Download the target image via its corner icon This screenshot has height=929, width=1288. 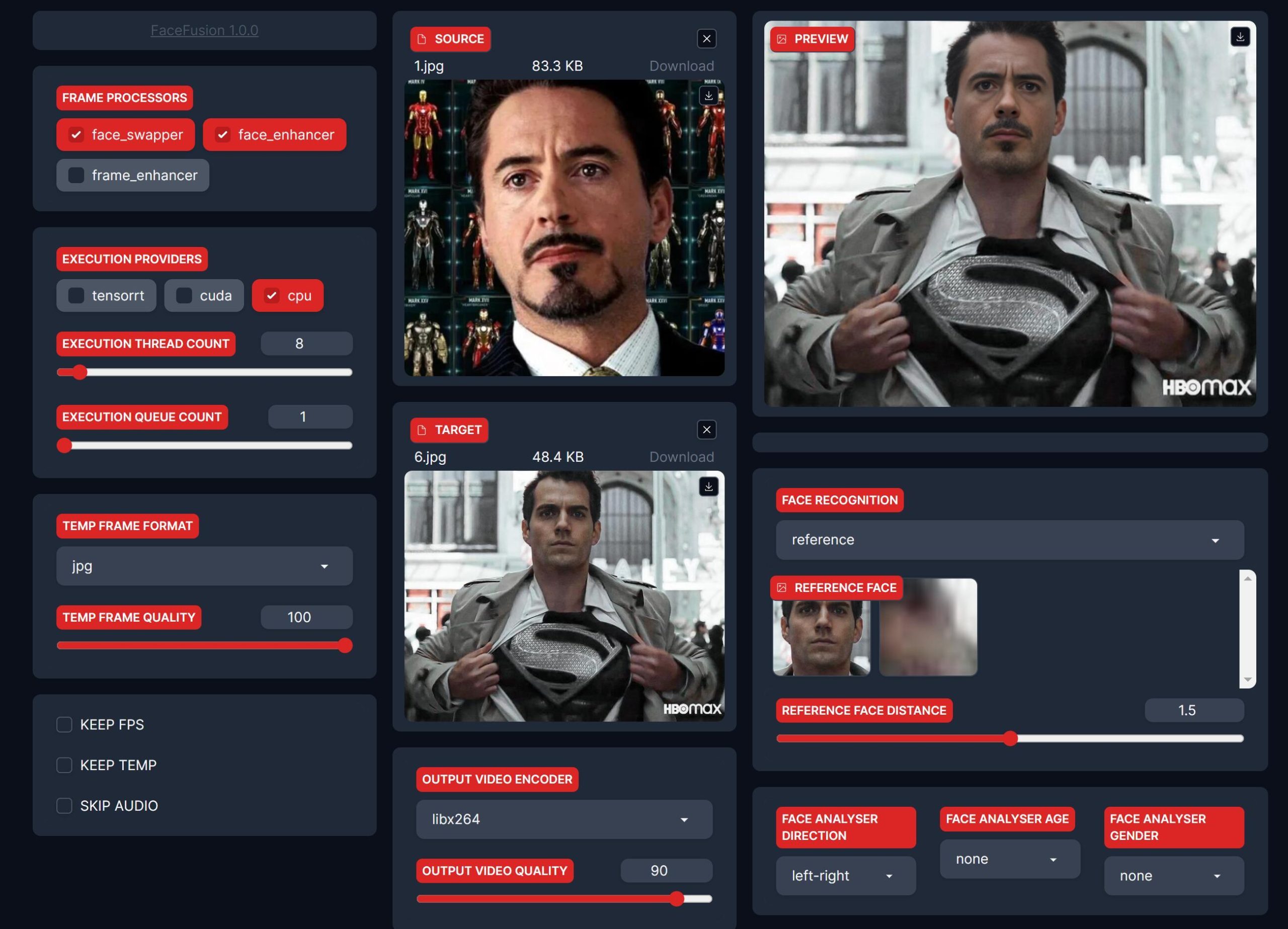pyautogui.click(x=708, y=487)
